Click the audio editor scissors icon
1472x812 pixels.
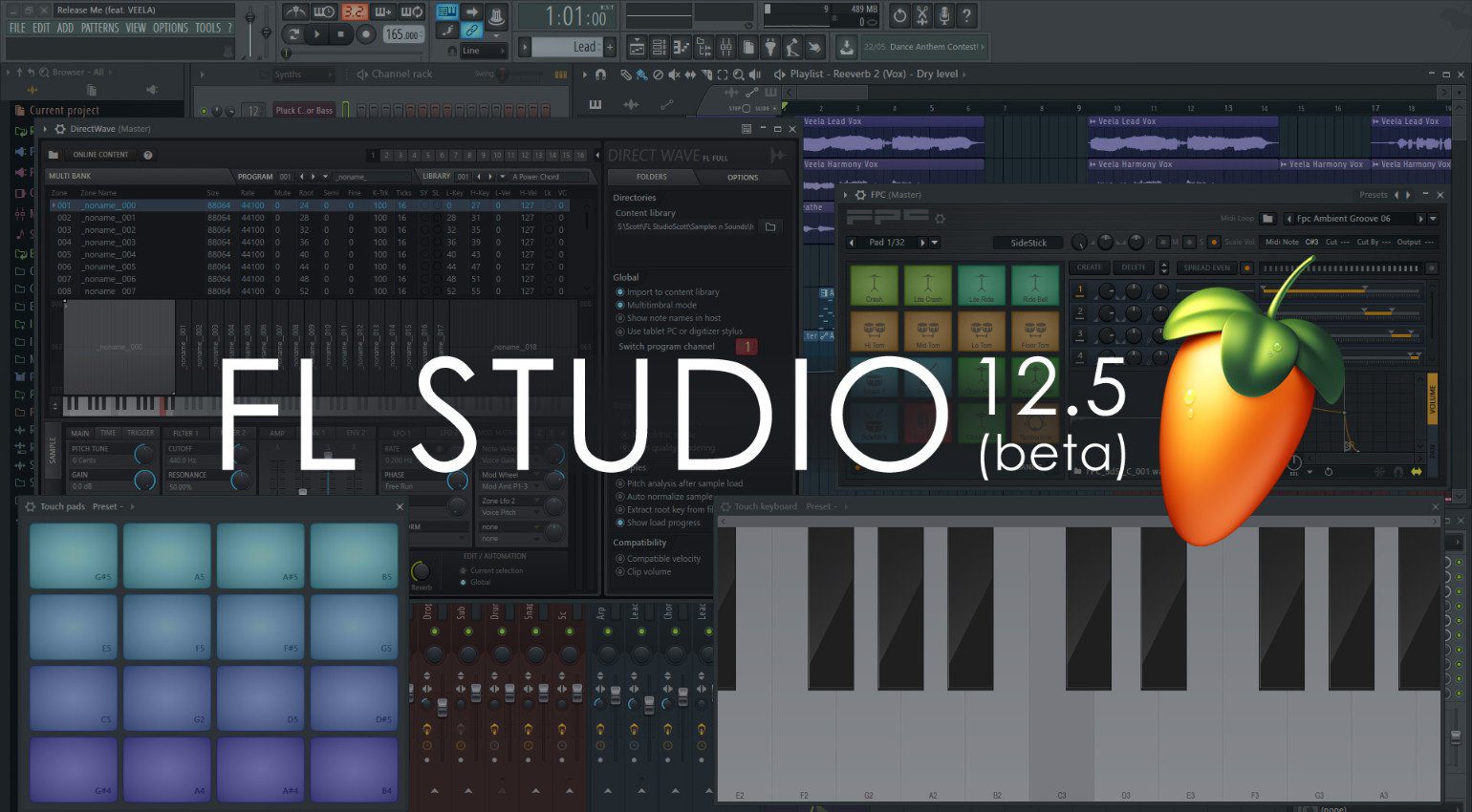coord(922,15)
